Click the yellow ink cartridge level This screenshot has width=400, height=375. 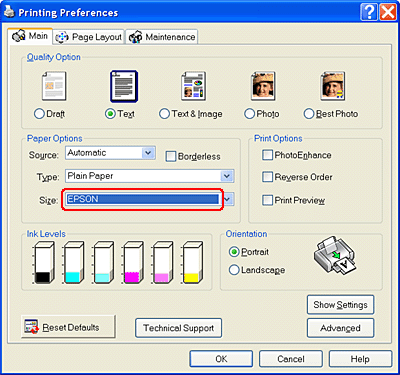[193, 263]
